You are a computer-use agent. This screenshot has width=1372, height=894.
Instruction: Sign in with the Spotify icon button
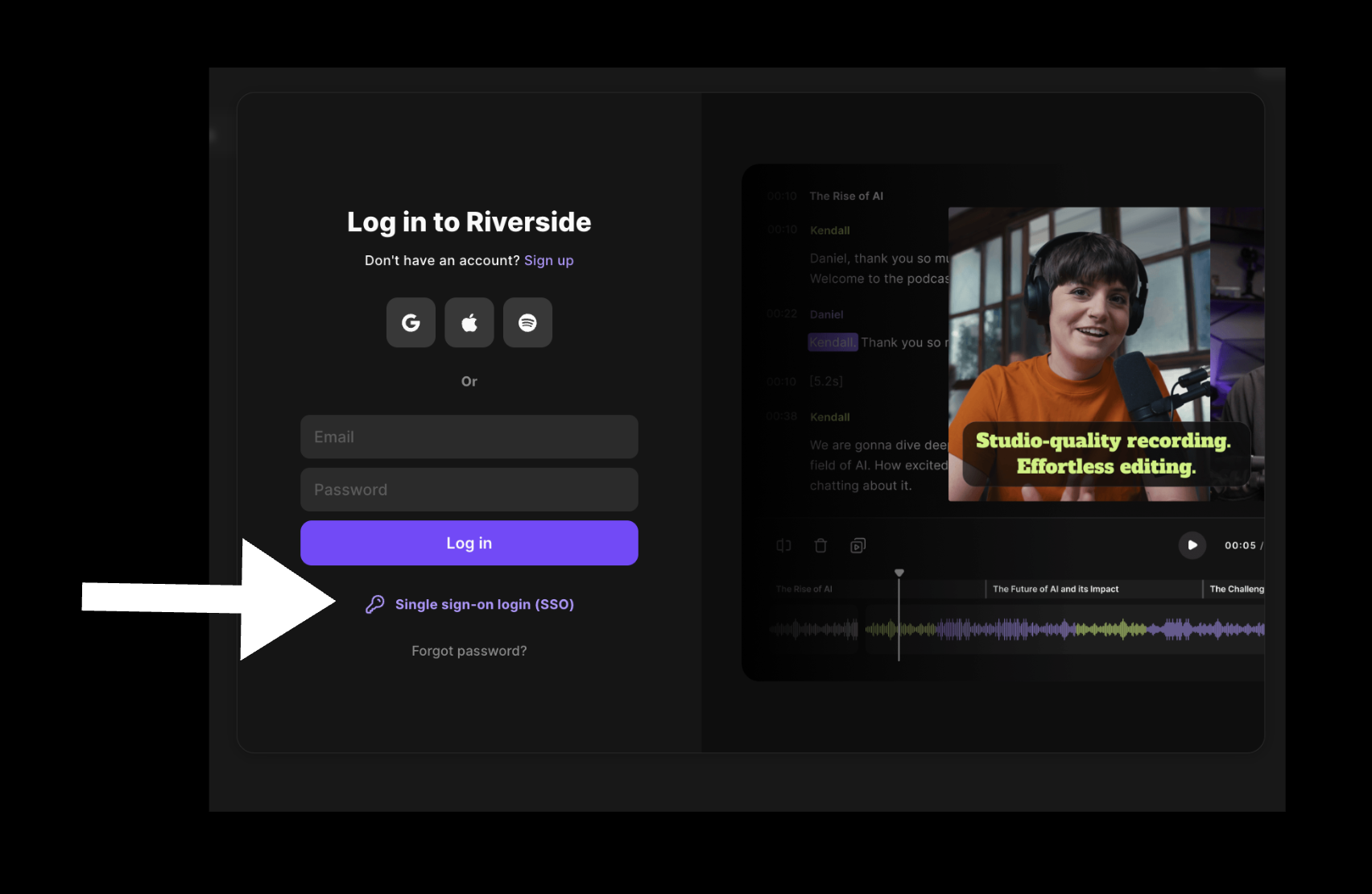tap(527, 322)
